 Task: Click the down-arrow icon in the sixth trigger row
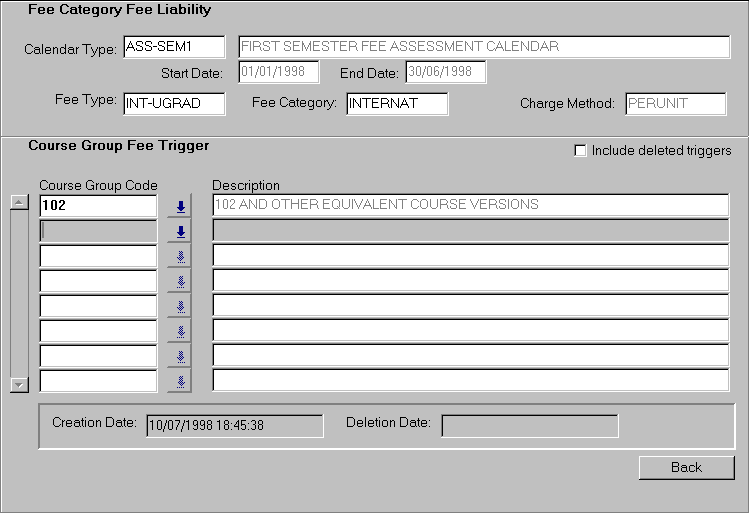pos(180,331)
